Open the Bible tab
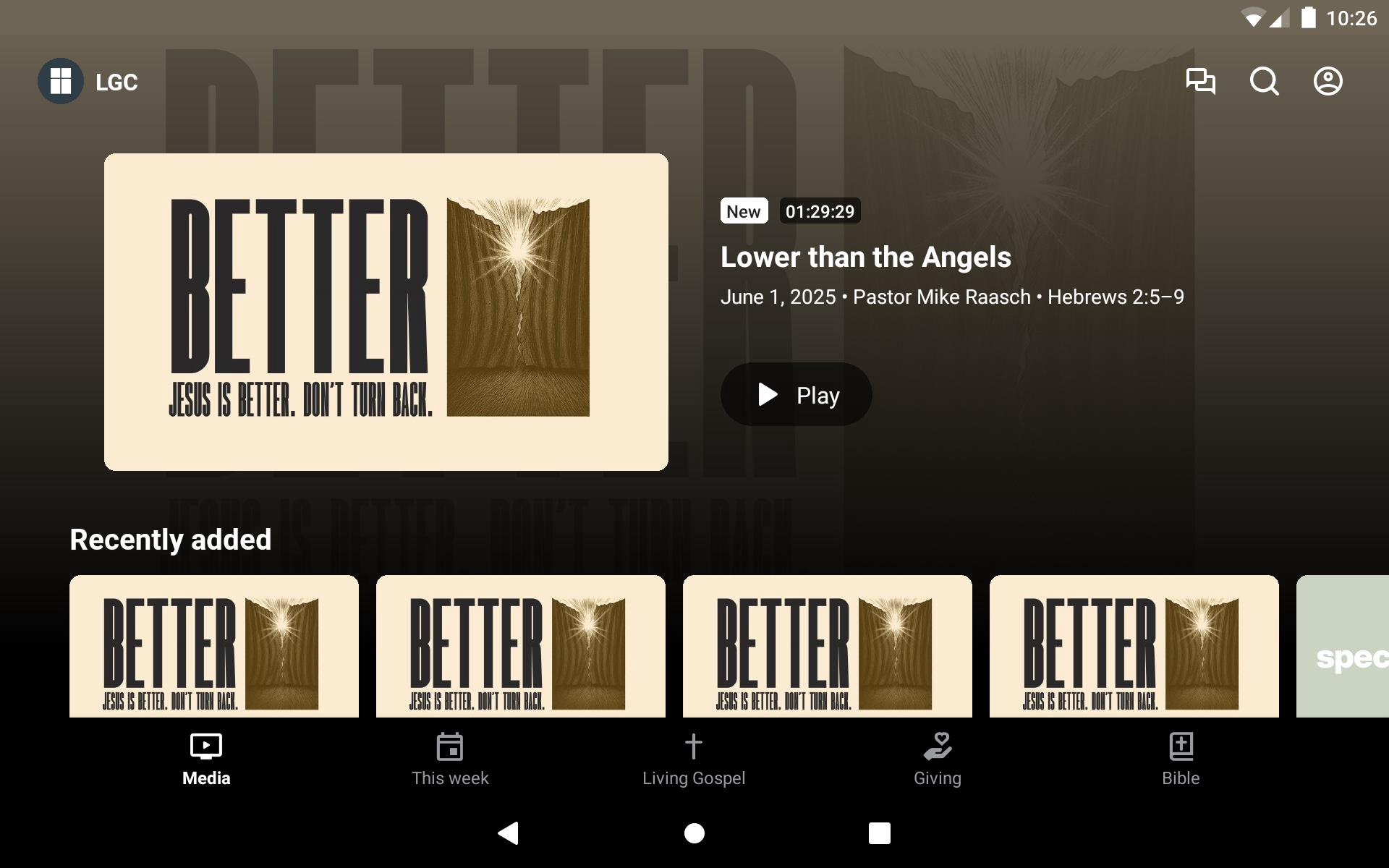 tap(1181, 760)
